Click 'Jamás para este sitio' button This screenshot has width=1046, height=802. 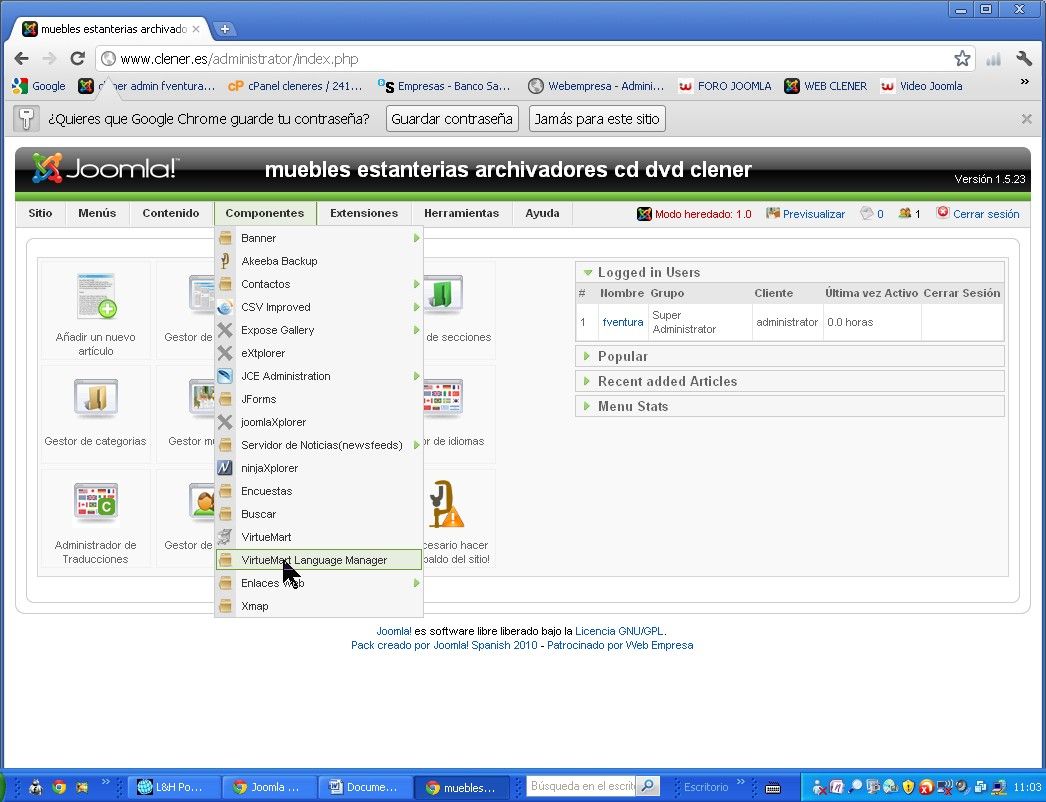coord(597,119)
